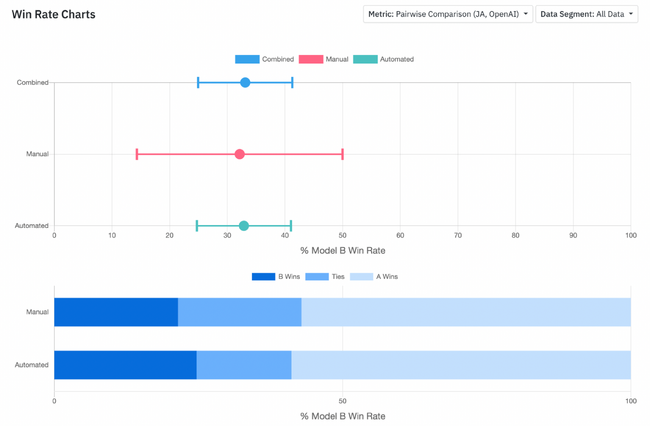Toggle the Automated legend swatch
The image size is (650, 427).
(x=365, y=59)
